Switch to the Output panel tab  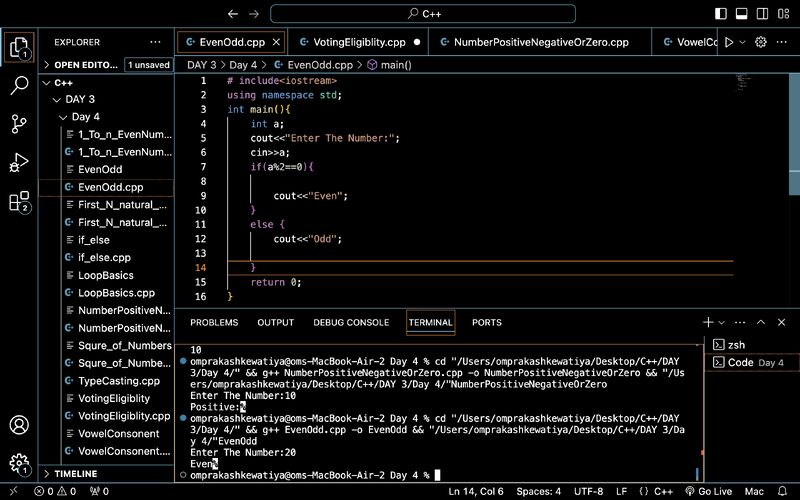point(276,322)
